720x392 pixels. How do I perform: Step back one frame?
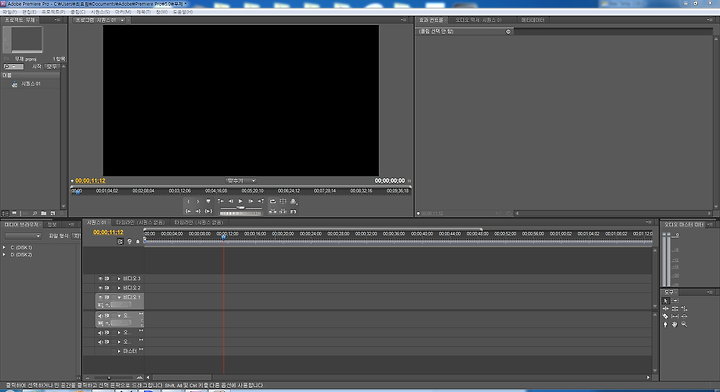pyautogui.click(x=231, y=201)
